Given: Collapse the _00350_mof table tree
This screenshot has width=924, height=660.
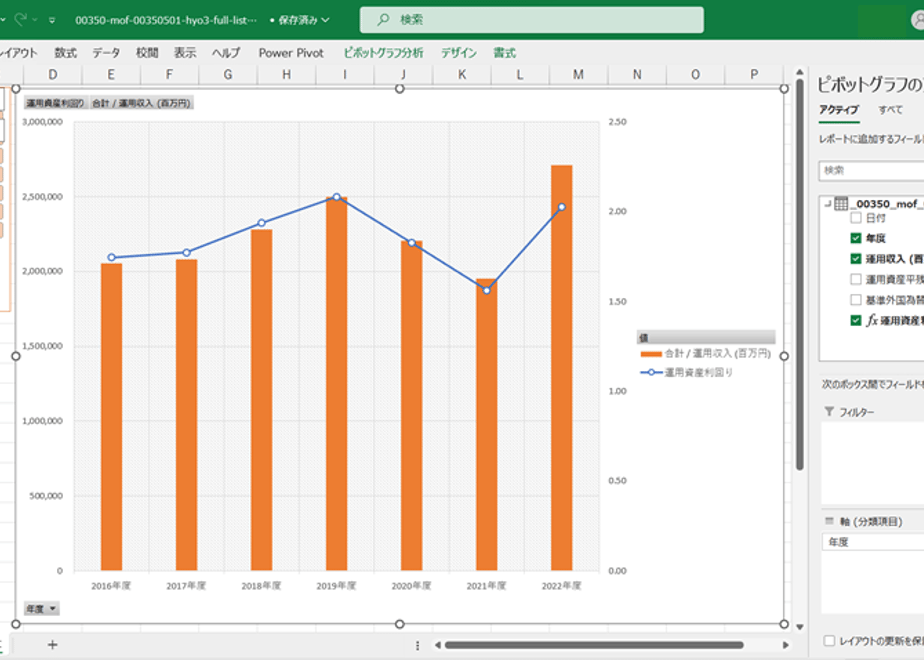Looking at the screenshot, I should pyautogui.click(x=827, y=204).
